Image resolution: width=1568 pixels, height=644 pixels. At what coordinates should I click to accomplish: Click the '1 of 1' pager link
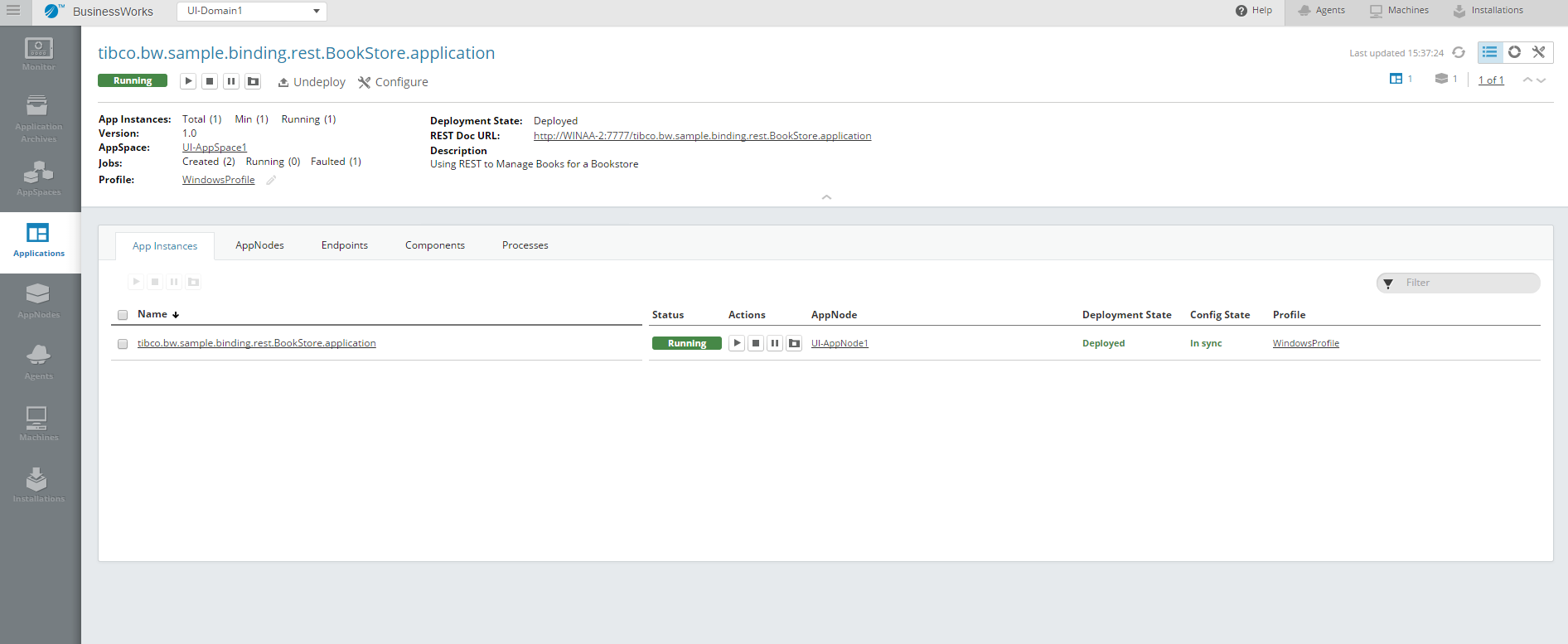(1491, 80)
